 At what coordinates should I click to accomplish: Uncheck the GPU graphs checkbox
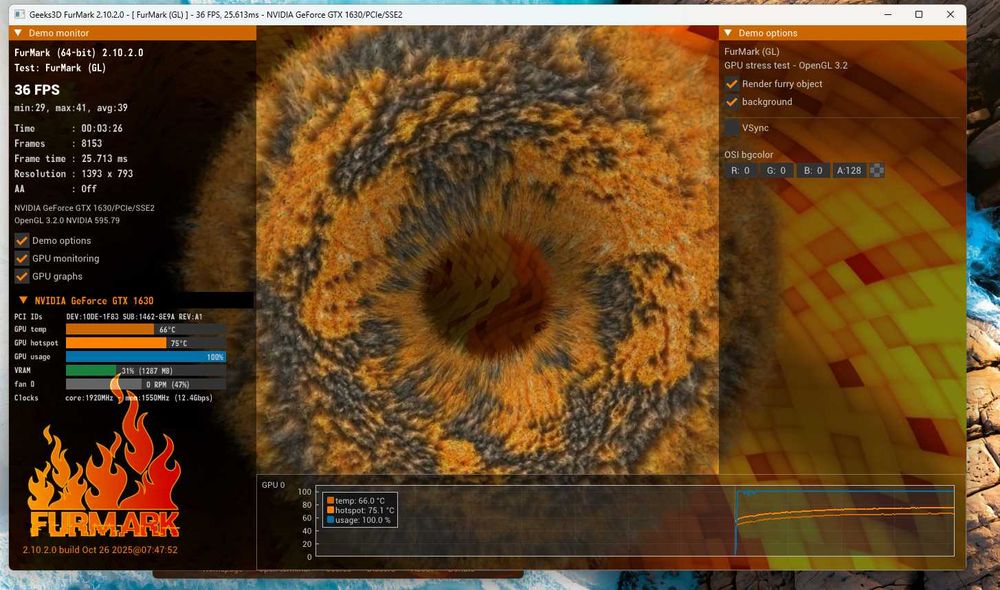[22, 276]
